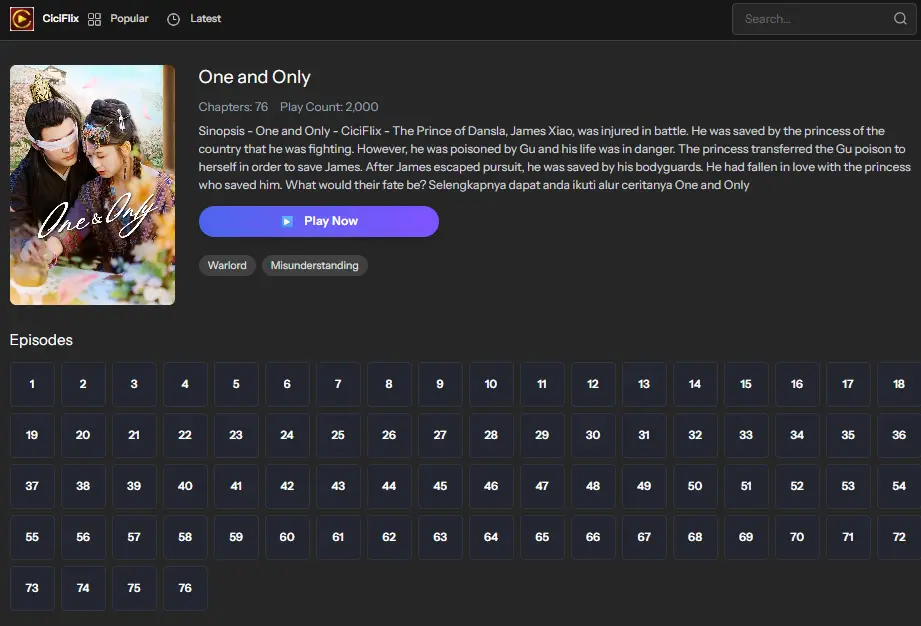Click the search magnifier icon
Image resolution: width=921 pixels, height=626 pixels.
click(900, 19)
